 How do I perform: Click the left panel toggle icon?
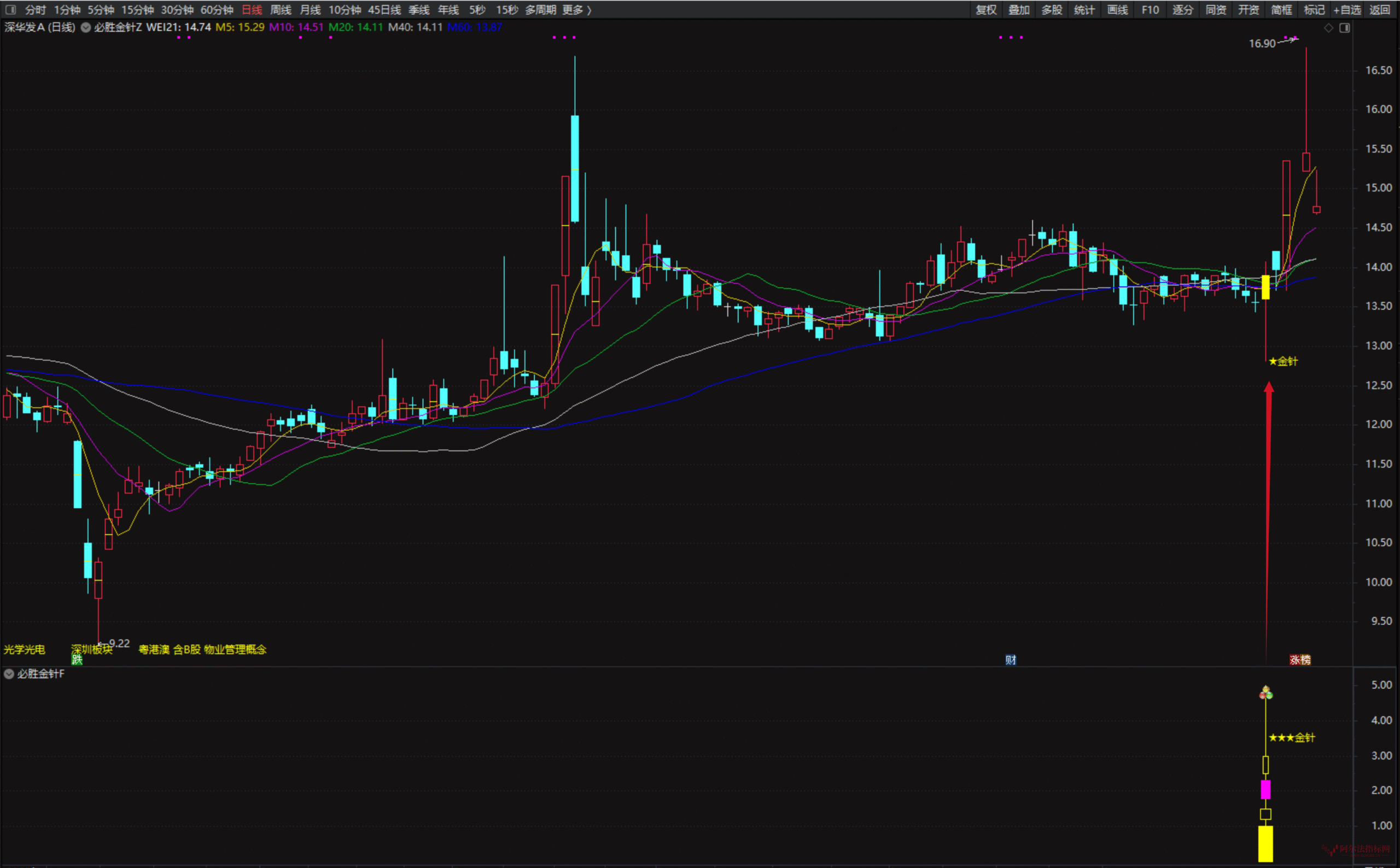pyautogui.click(x=11, y=10)
